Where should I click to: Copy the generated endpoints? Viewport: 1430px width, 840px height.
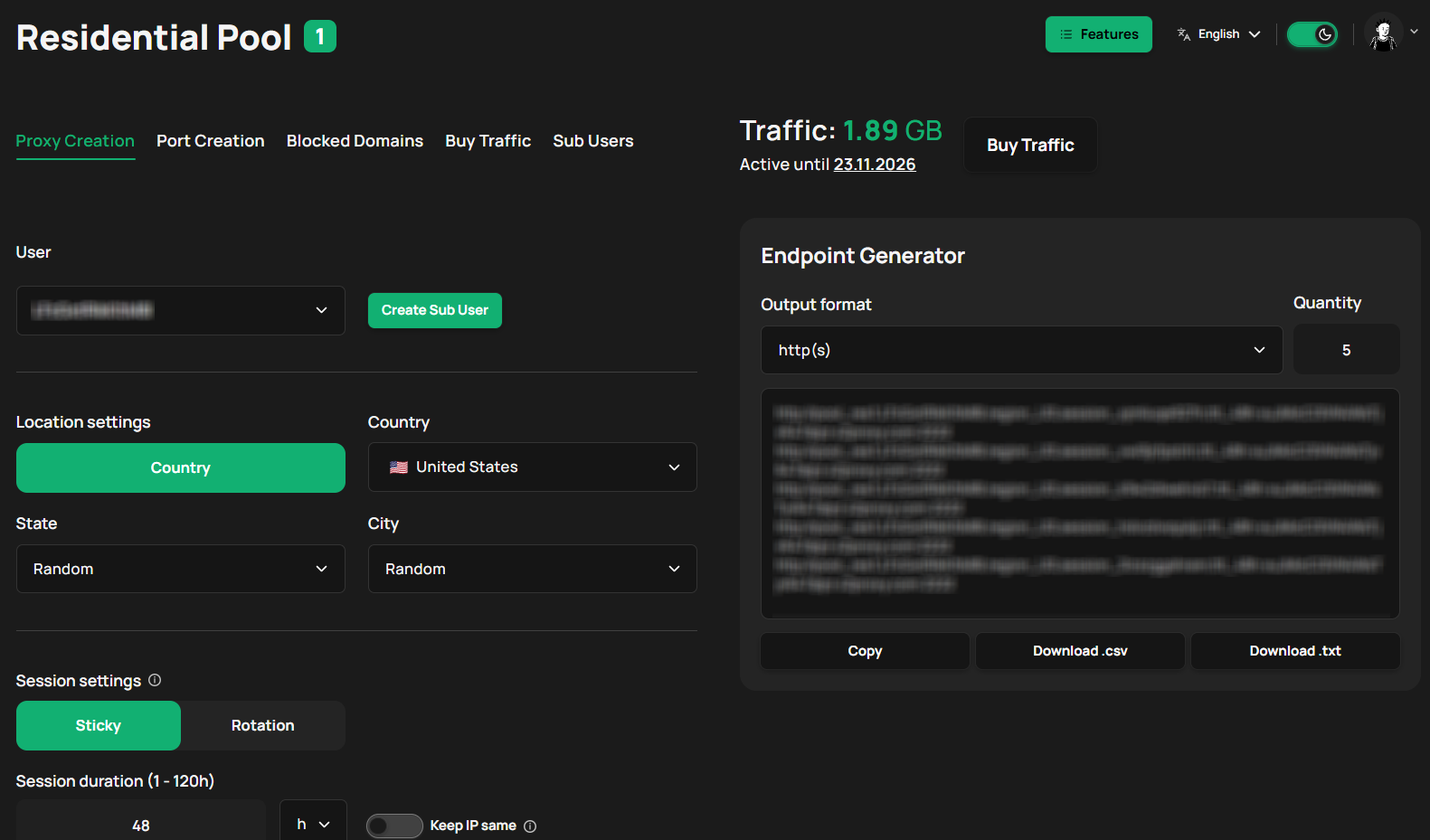pos(865,651)
